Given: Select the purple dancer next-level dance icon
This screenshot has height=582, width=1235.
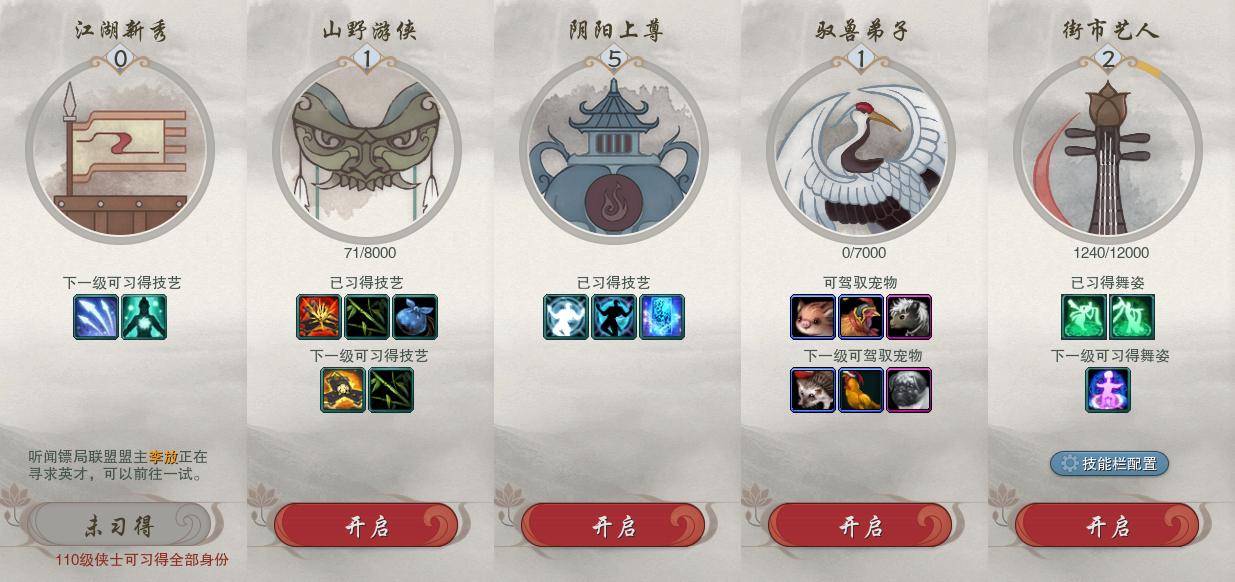Looking at the screenshot, I should click(1108, 390).
